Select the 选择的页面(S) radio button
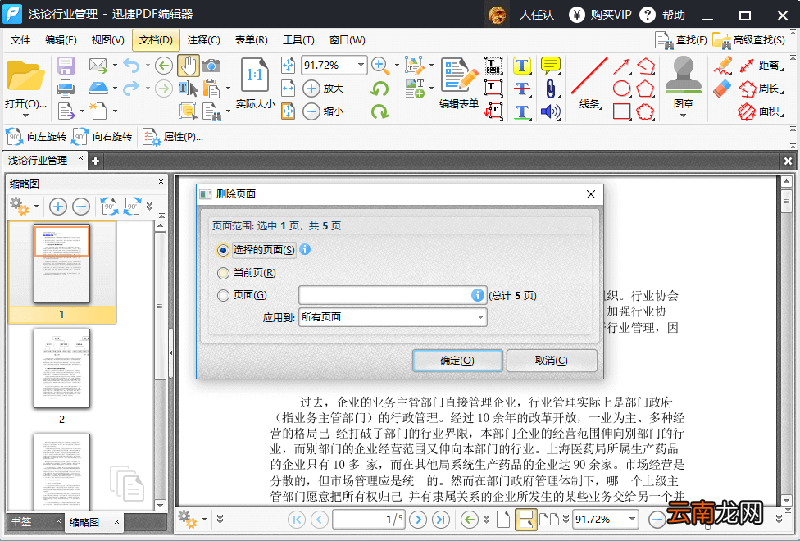The image size is (800, 541). pyautogui.click(x=223, y=250)
